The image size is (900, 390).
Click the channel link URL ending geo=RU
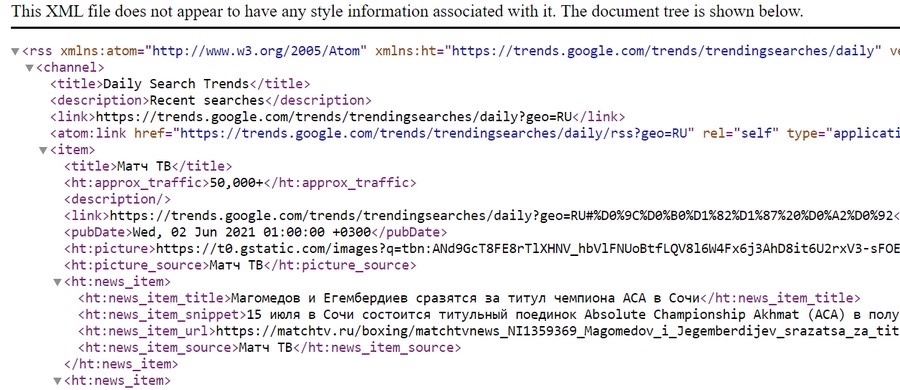coord(334,117)
